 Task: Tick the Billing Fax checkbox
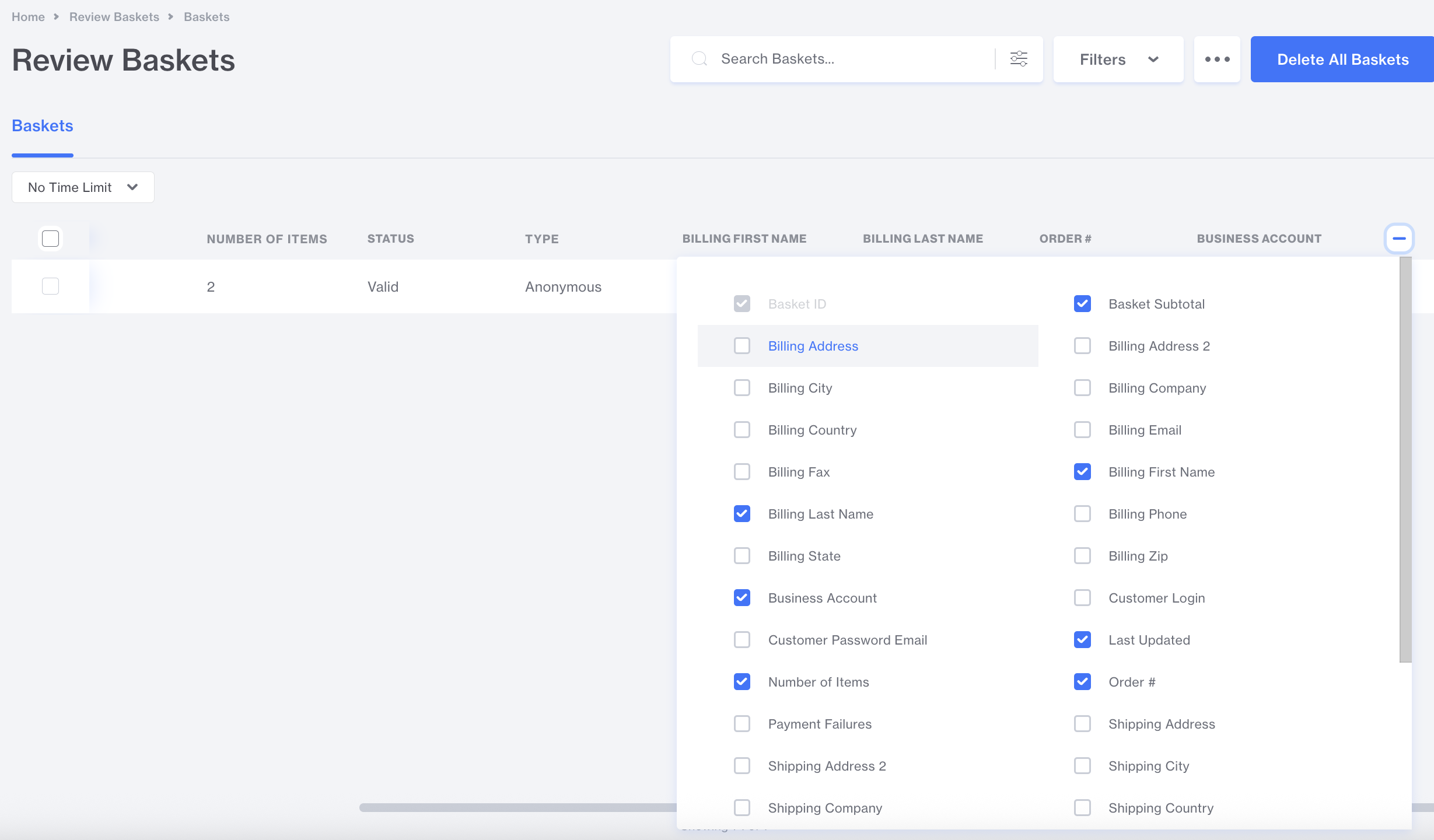pyautogui.click(x=742, y=472)
